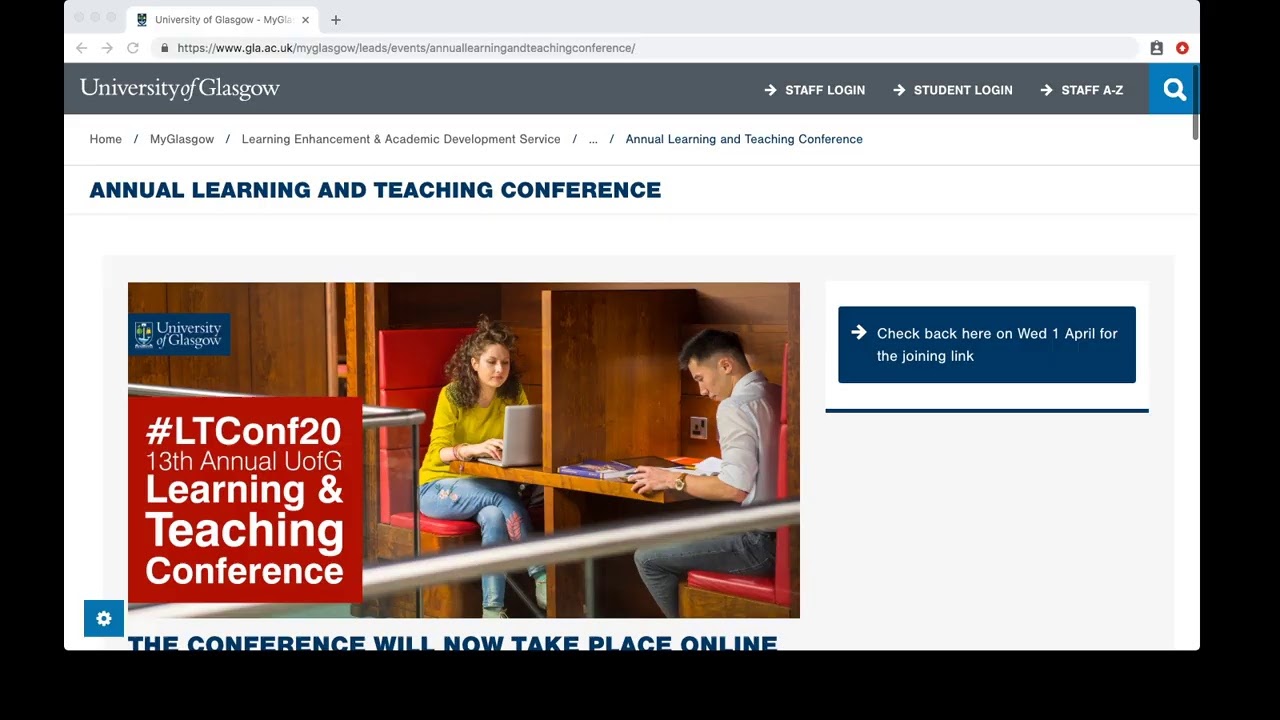The width and height of the screenshot is (1280, 720).
Task: Open a new browser tab with the plus icon
Action: coord(336,20)
